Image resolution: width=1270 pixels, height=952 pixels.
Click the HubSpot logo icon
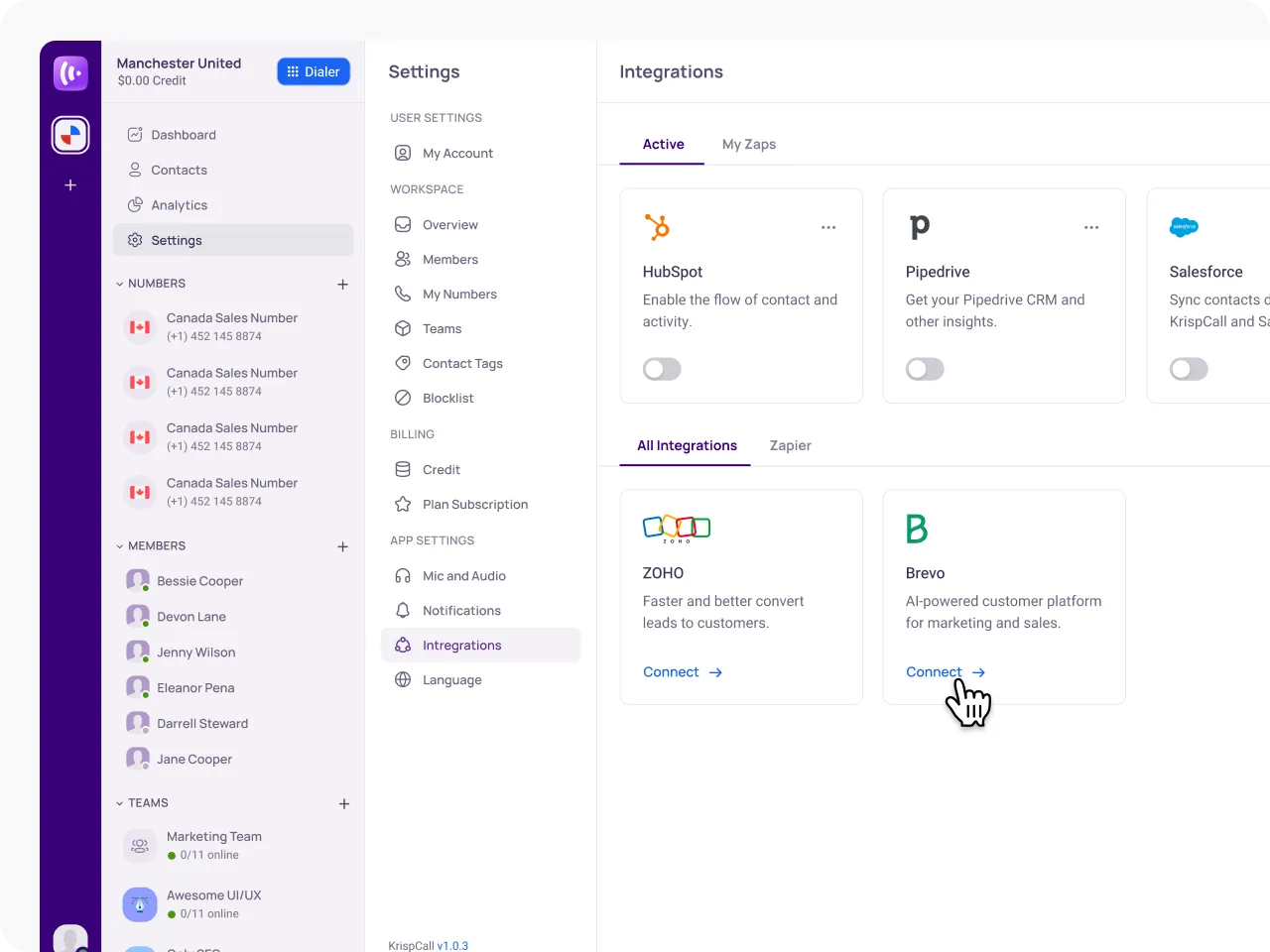657,227
